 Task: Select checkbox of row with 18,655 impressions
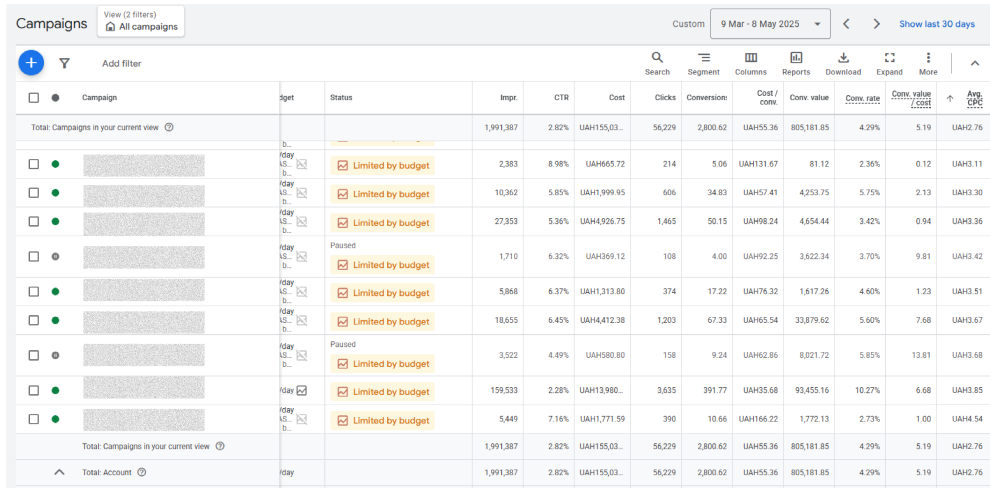coord(33,320)
